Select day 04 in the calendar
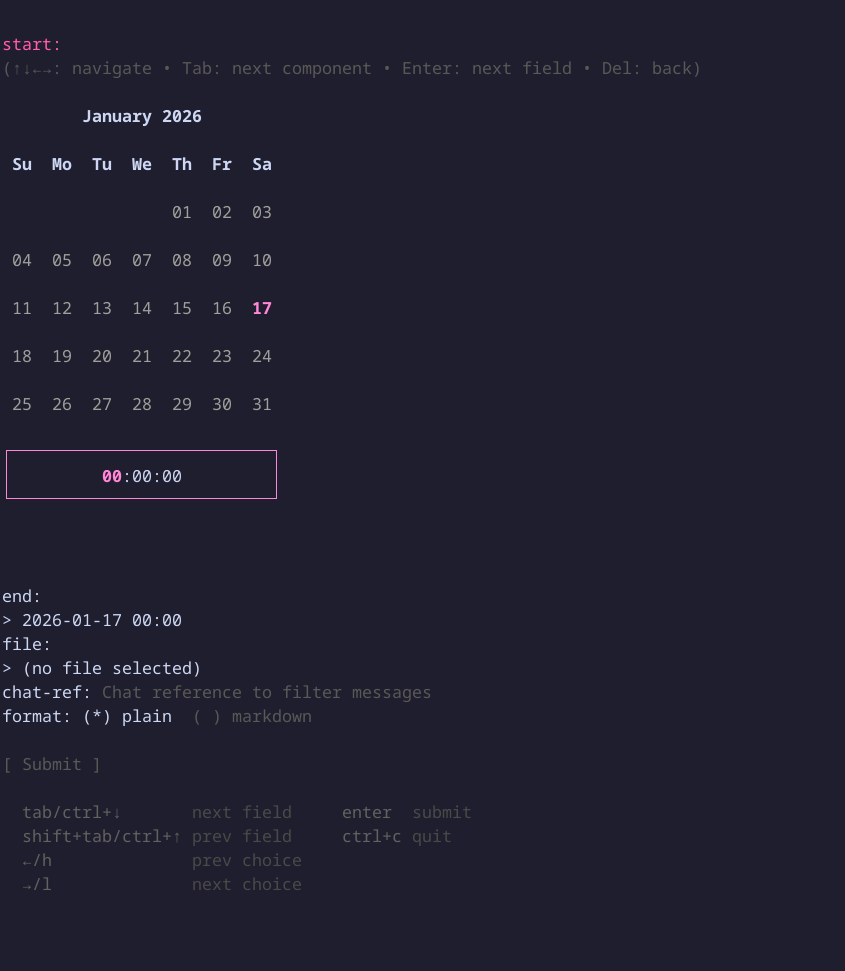This screenshot has height=971, width=845. pyautogui.click(x=22, y=261)
